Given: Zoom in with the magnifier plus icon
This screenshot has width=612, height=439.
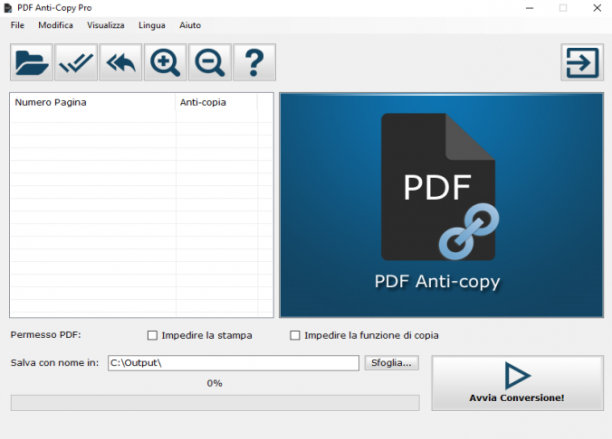Looking at the screenshot, I should click(165, 62).
